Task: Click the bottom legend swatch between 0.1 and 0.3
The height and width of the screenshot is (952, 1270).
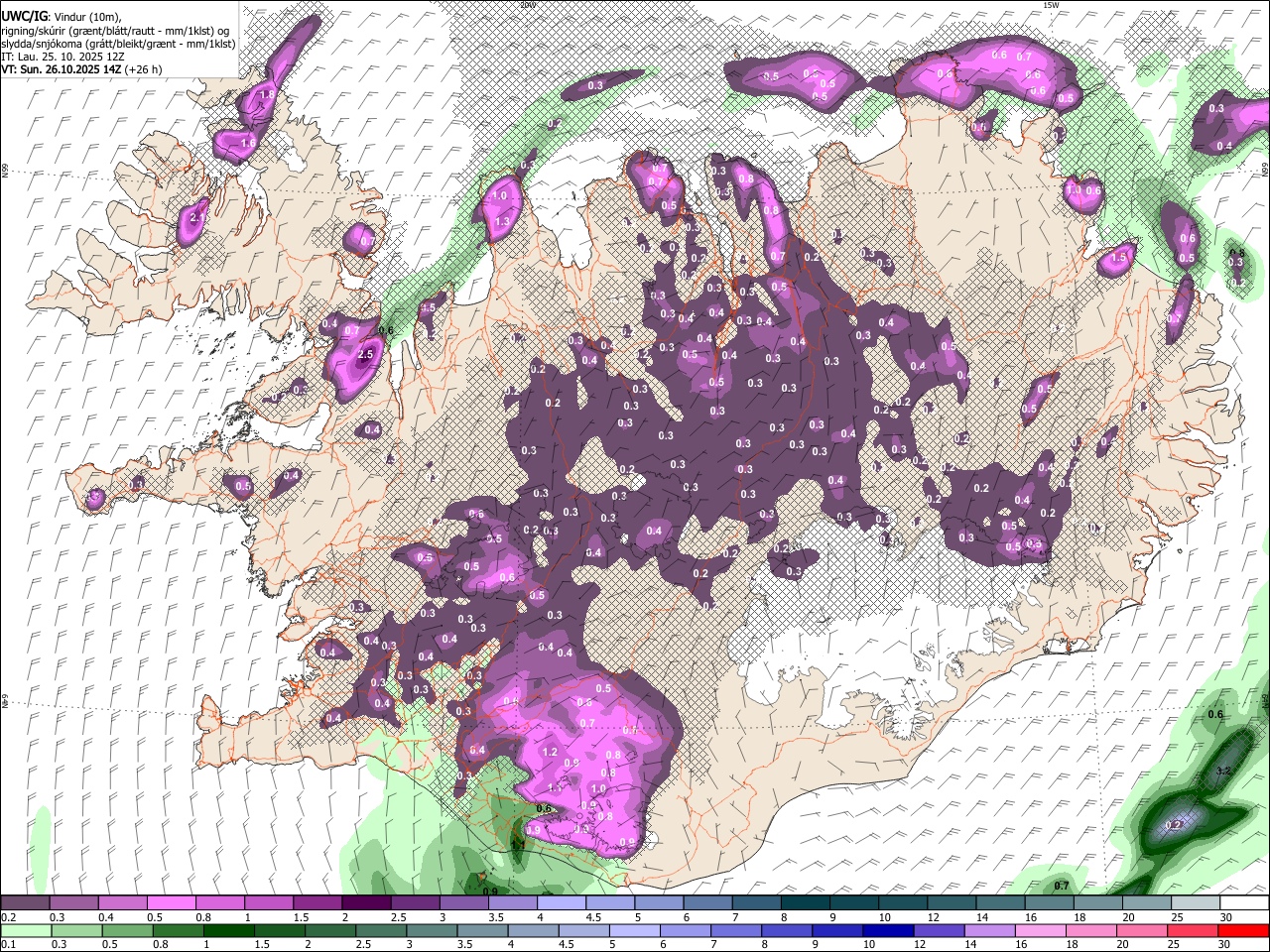Action: (x=25, y=930)
